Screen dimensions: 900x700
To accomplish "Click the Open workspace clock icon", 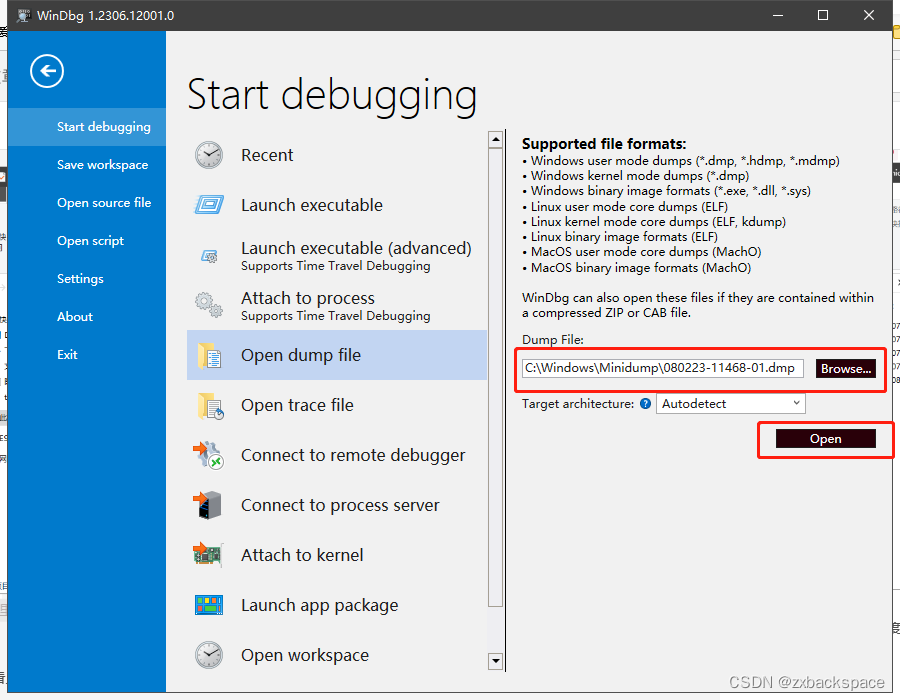I will click(209, 655).
